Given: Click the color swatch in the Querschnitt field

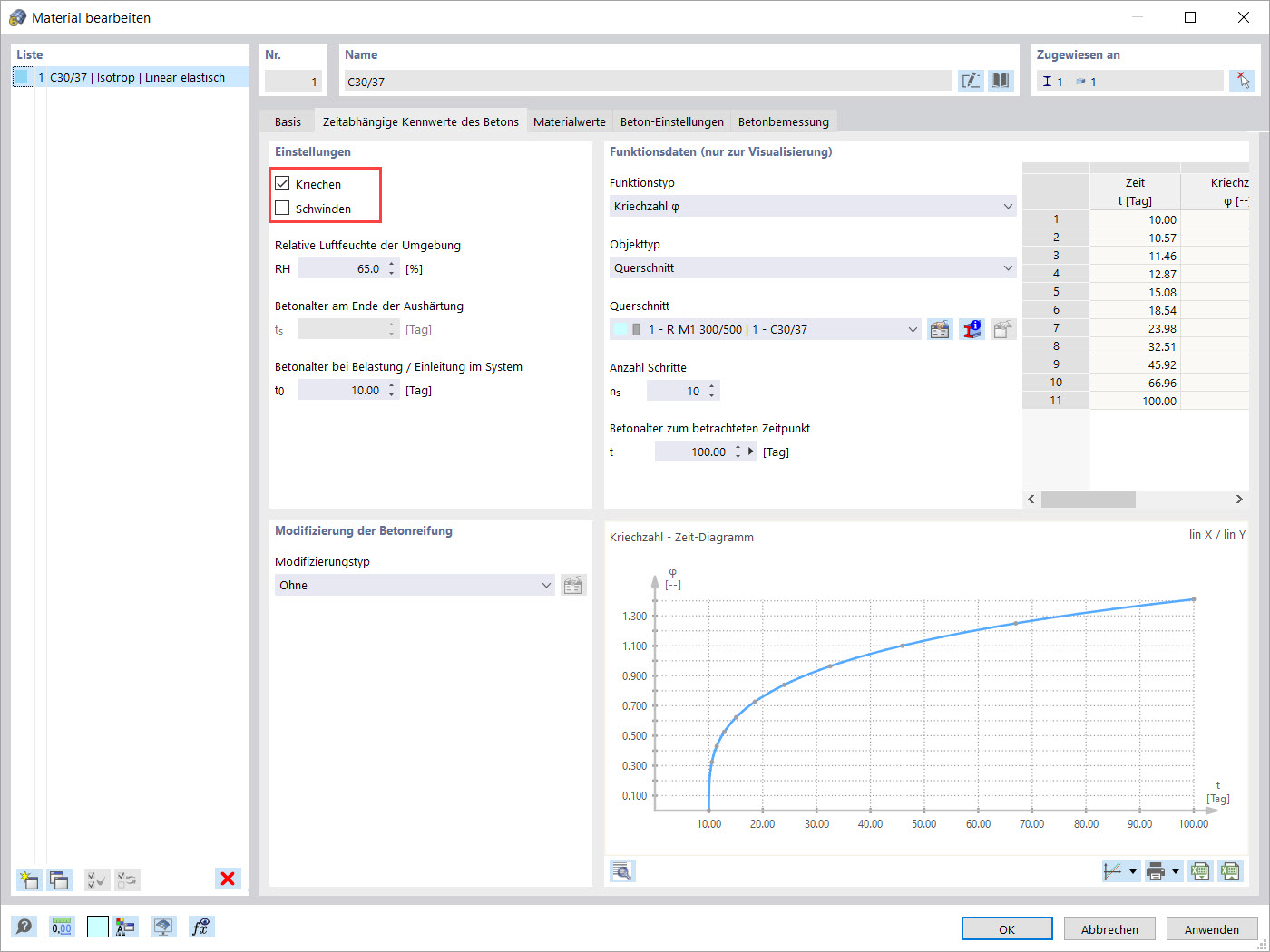Looking at the screenshot, I should coord(620,329).
